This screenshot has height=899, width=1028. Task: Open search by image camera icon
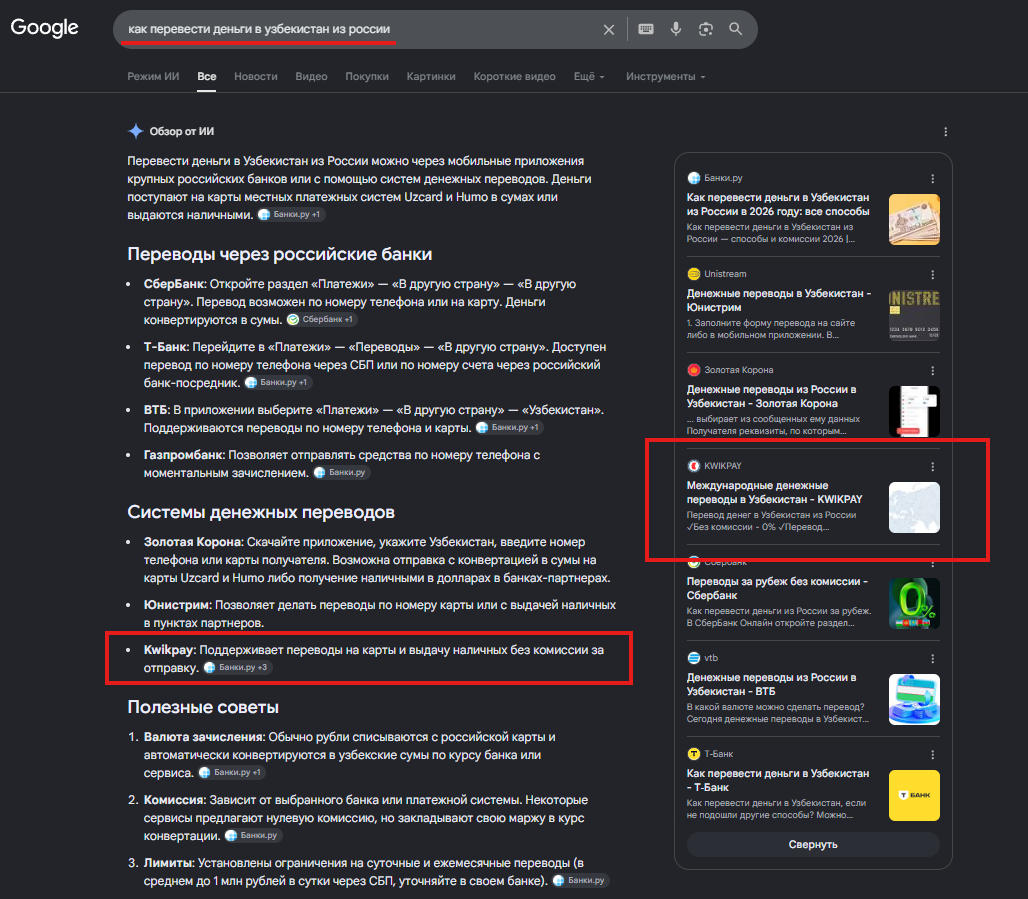pos(705,29)
